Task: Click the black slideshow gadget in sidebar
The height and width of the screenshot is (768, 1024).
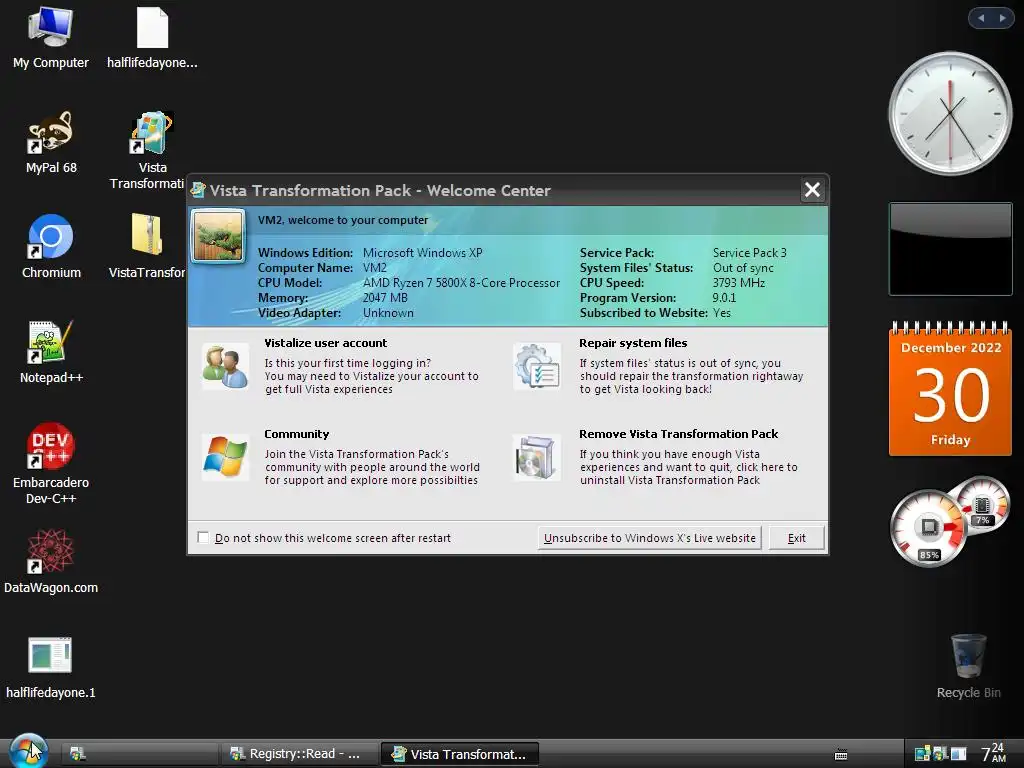Action: click(950, 249)
